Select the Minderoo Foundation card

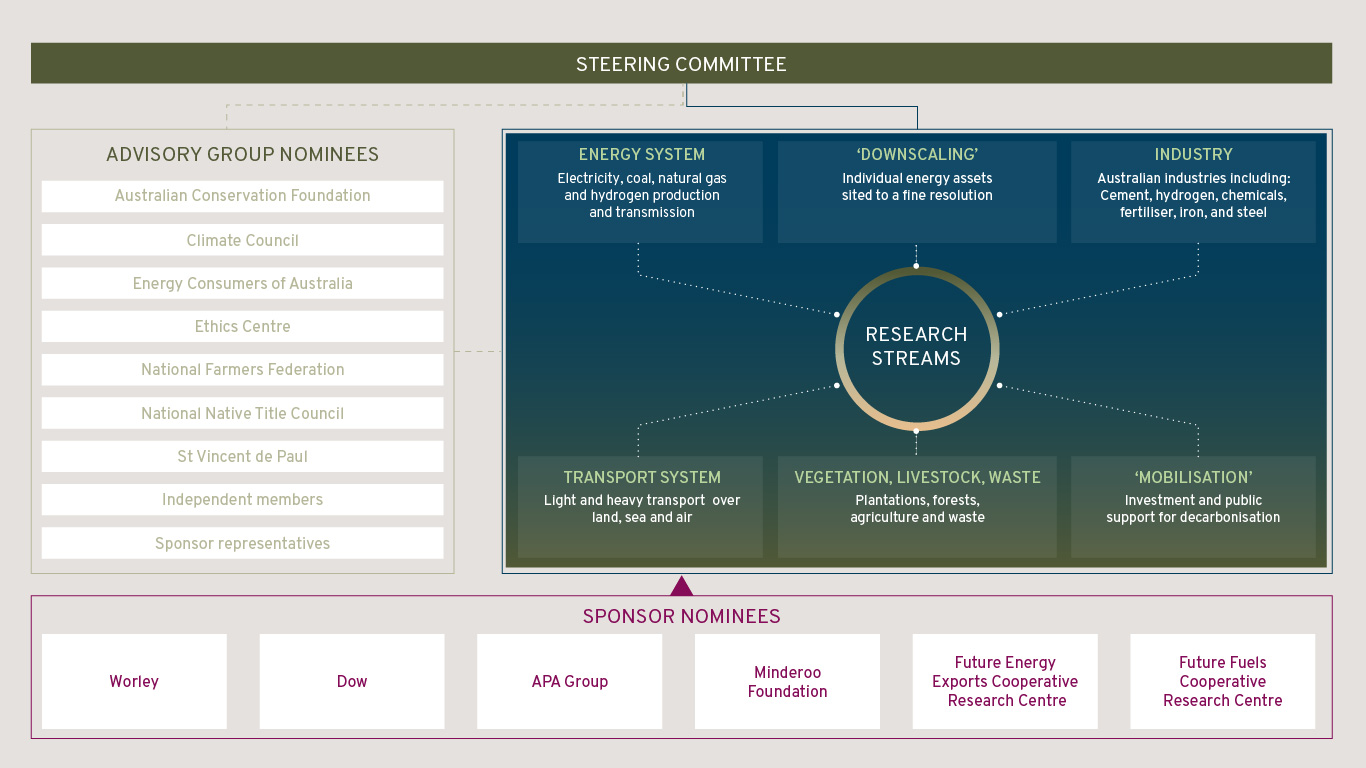[788, 681]
